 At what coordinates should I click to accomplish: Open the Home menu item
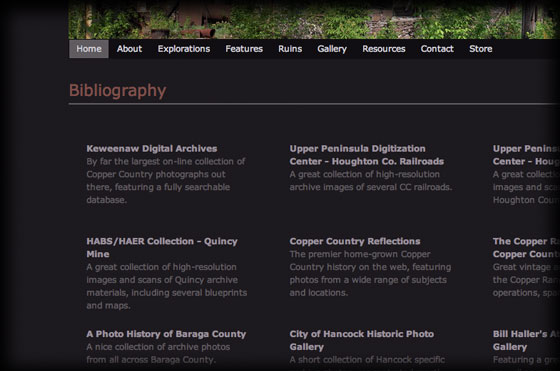89,49
